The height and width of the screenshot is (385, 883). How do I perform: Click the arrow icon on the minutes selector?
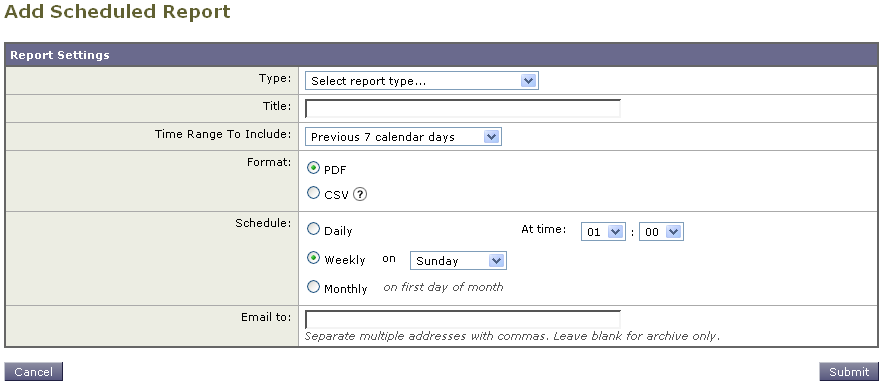tap(674, 231)
